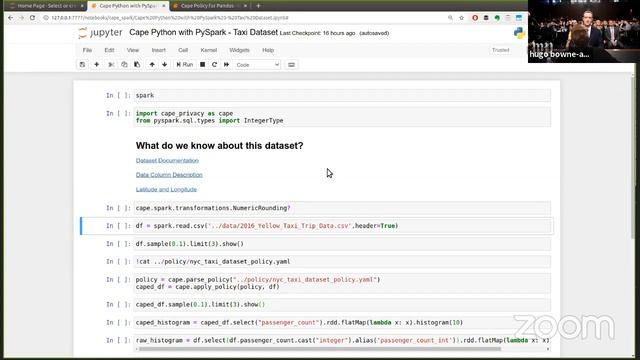
Task: Open a new browser tab
Action: point(258,6)
